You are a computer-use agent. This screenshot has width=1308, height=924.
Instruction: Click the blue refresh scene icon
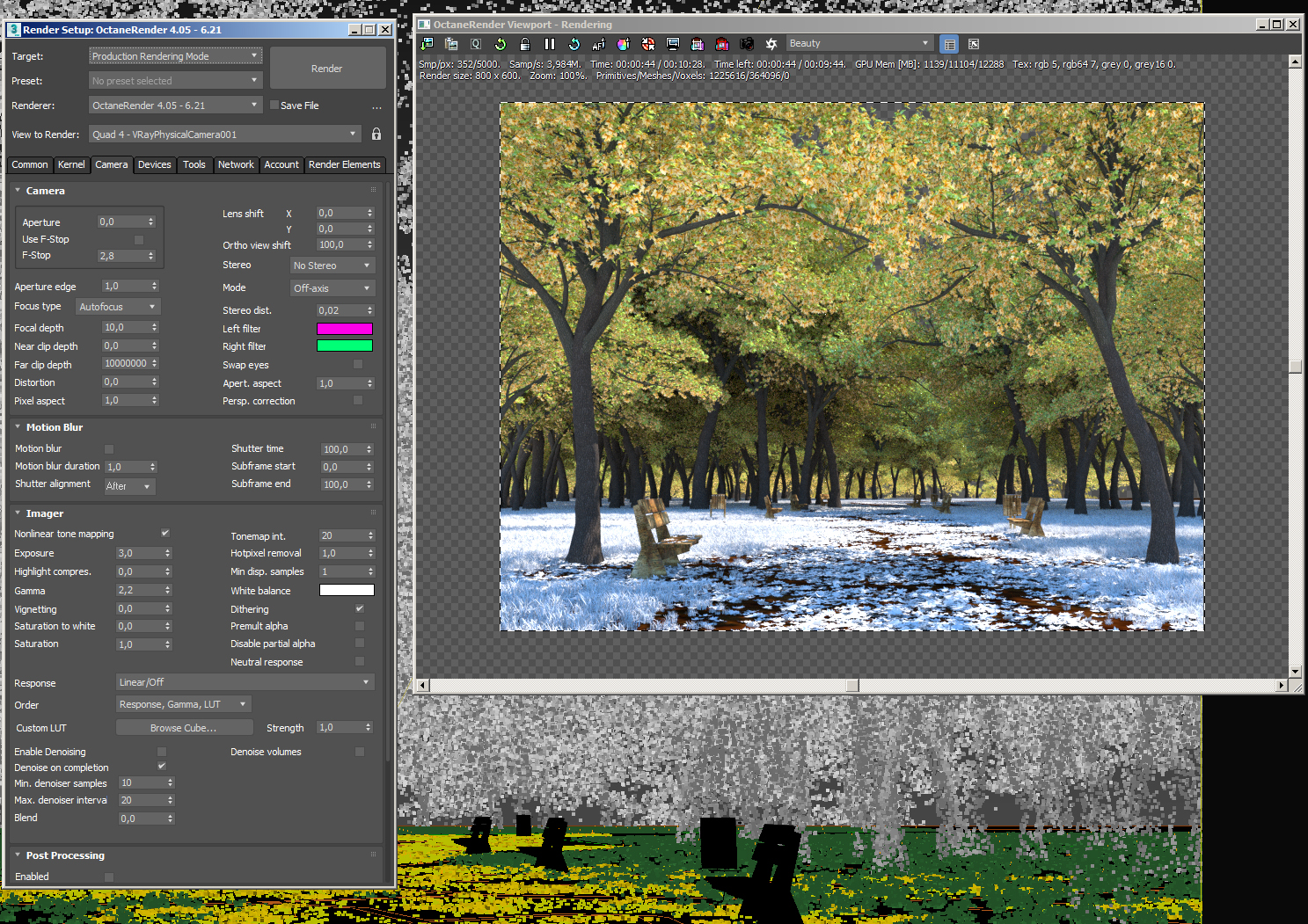[574, 44]
